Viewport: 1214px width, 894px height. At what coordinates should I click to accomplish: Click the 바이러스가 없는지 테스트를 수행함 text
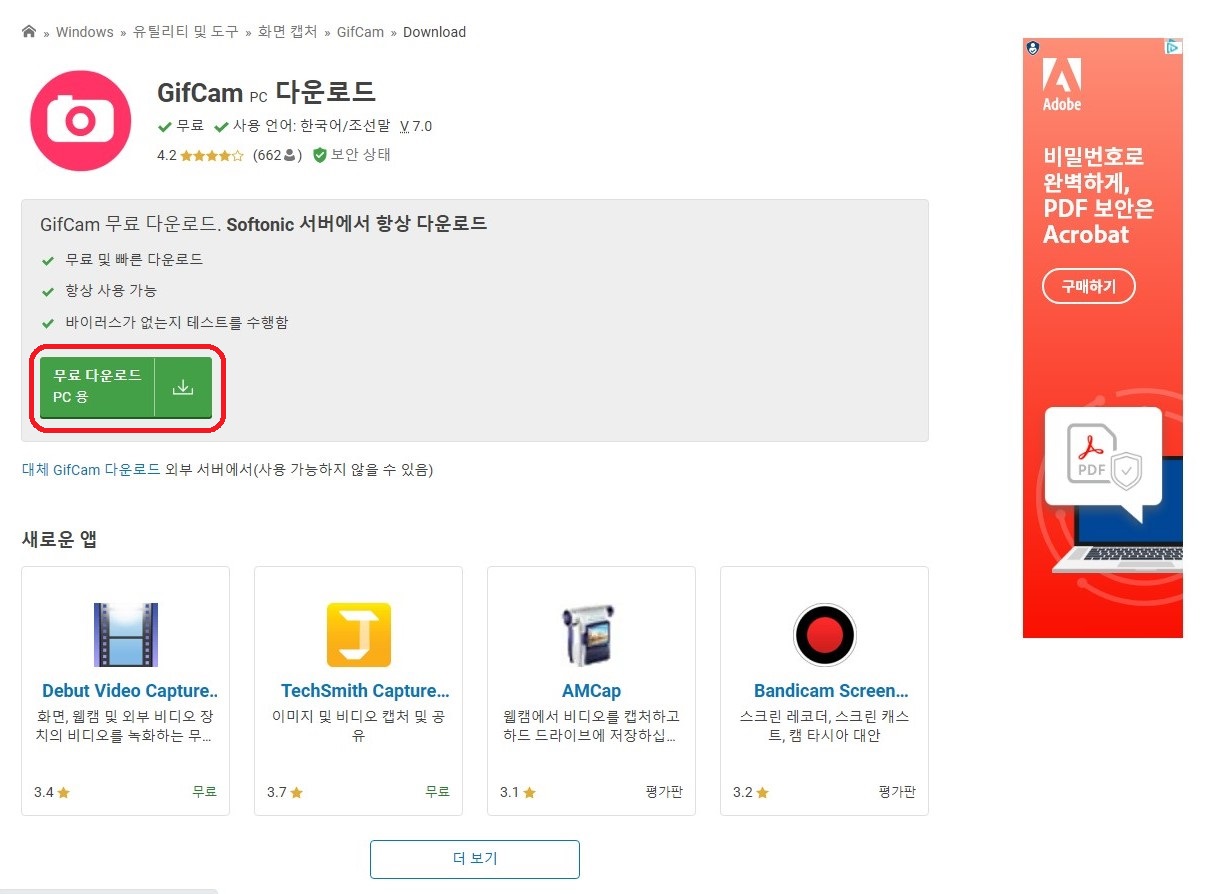177,323
